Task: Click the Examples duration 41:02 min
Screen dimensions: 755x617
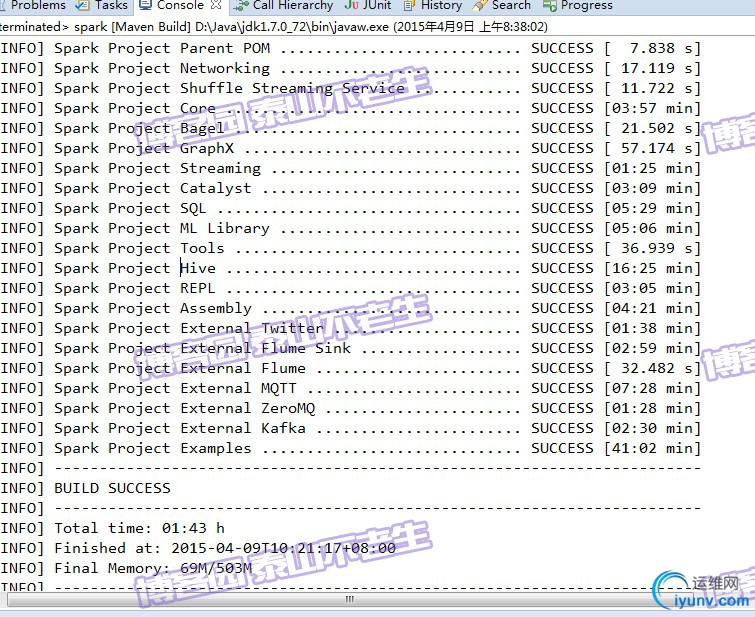Action: tap(652, 448)
